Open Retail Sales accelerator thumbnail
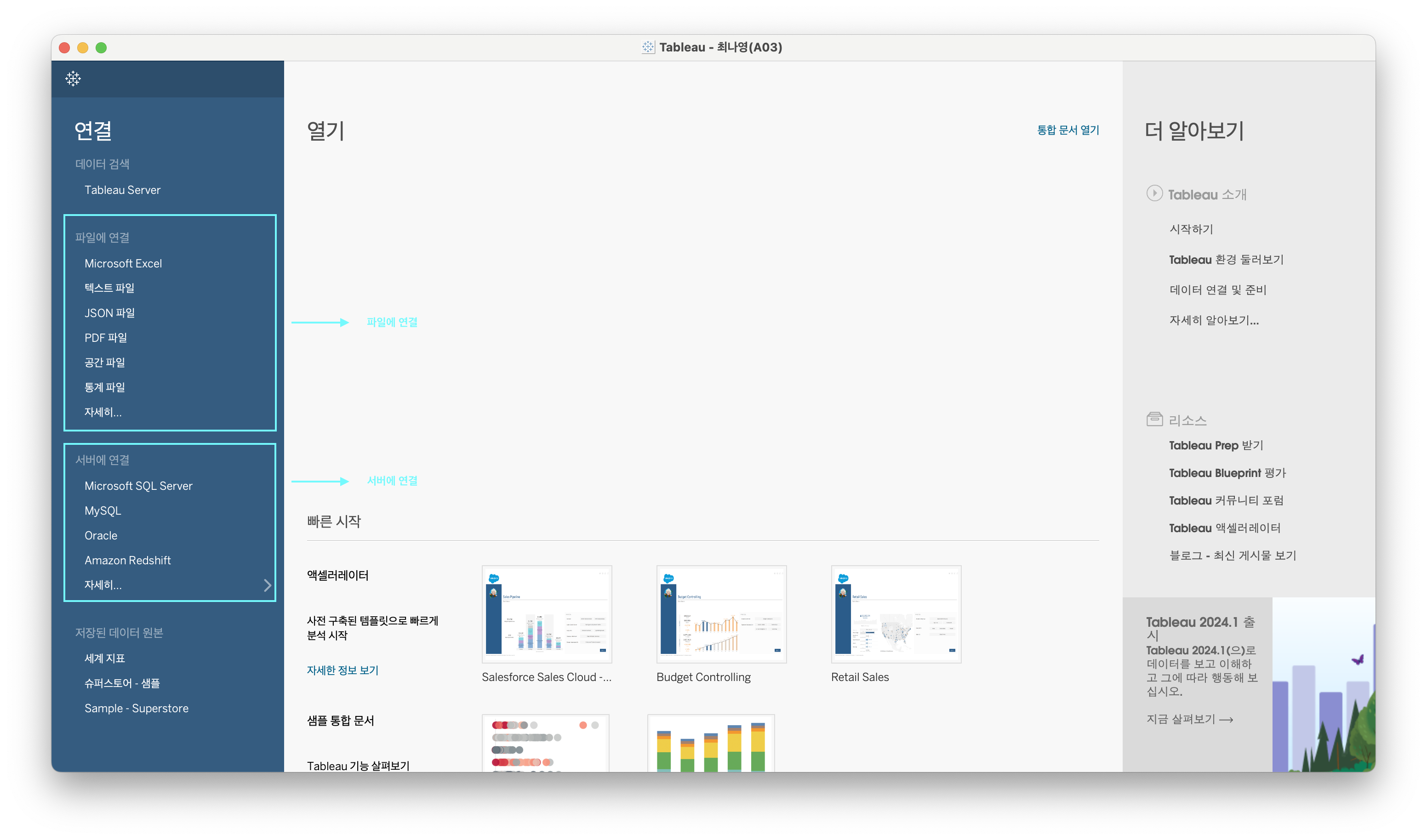 click(x=896, y=614)
